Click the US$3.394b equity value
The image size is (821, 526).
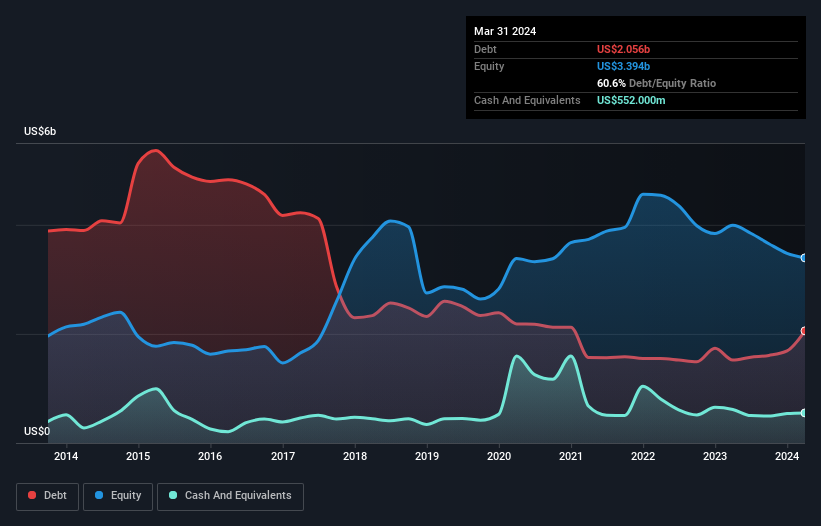pyautogui.click(x=623, y=66)
